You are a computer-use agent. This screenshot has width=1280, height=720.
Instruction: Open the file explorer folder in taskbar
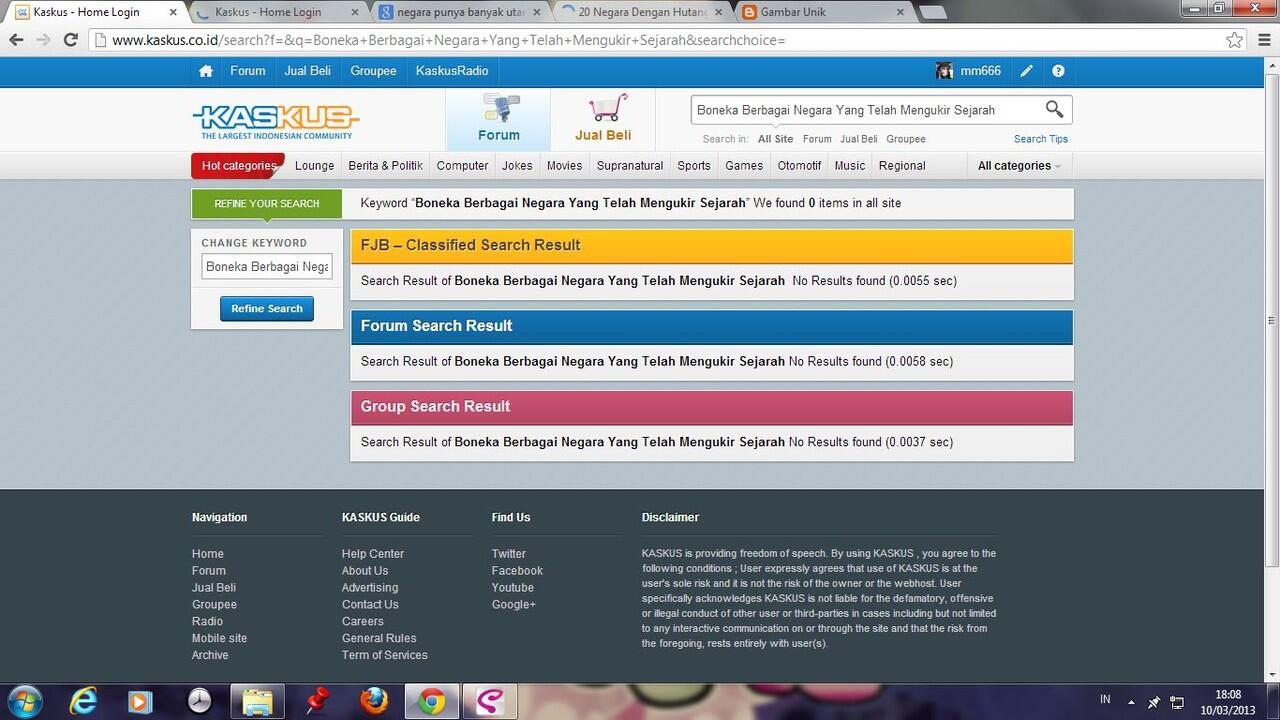[x=258, y=701]
